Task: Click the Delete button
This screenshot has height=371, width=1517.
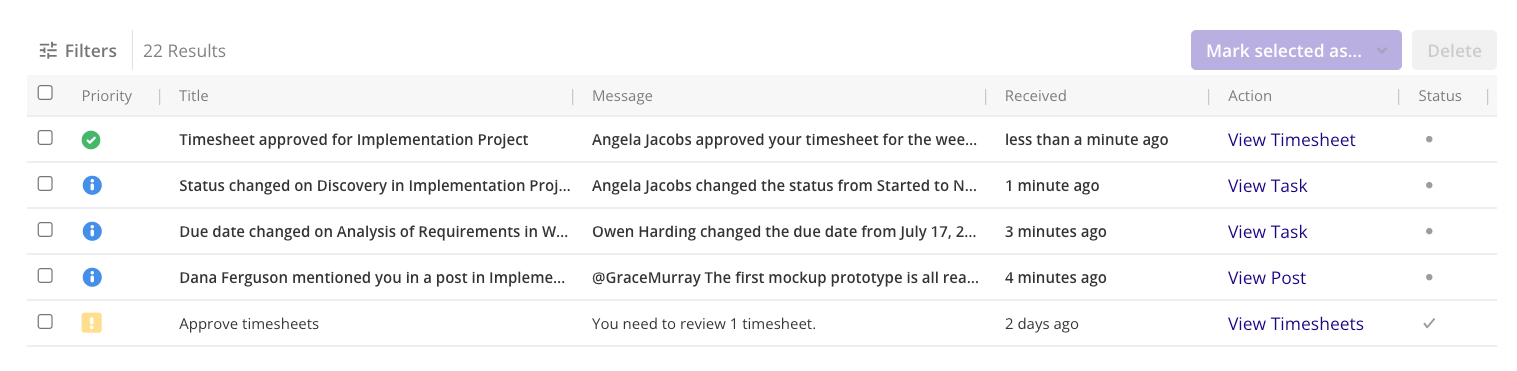Action: tap(1454, 50)
